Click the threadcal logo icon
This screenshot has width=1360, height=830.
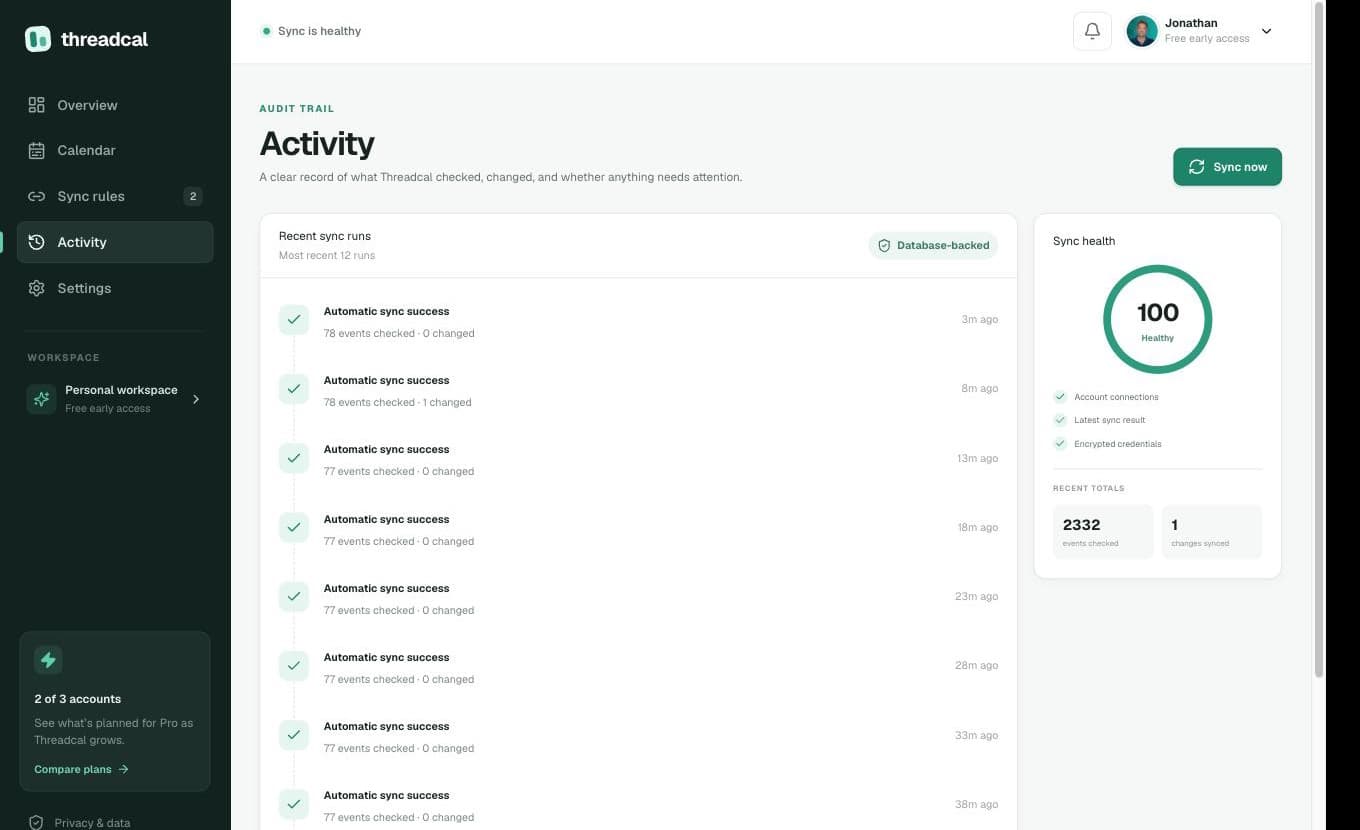click(38, 39)
